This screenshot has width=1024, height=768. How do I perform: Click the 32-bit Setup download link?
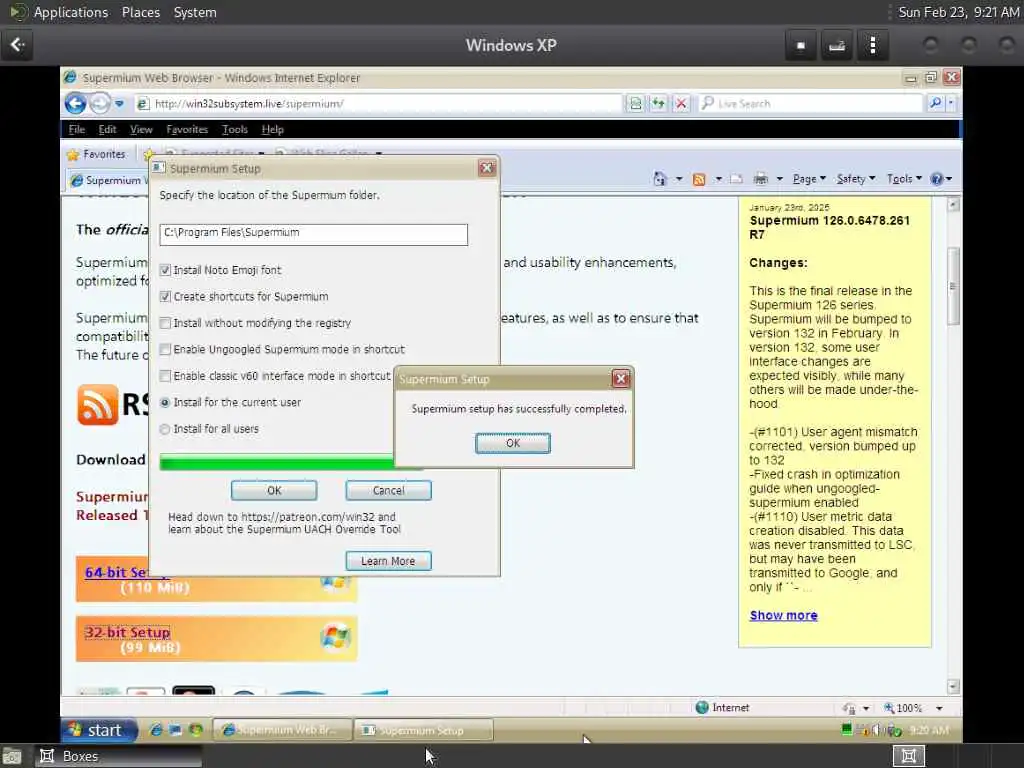pos(127,632)
